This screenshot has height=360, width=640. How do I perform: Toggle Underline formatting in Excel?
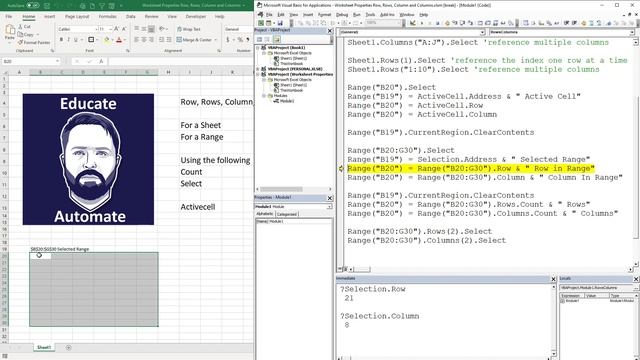[75, 40]
